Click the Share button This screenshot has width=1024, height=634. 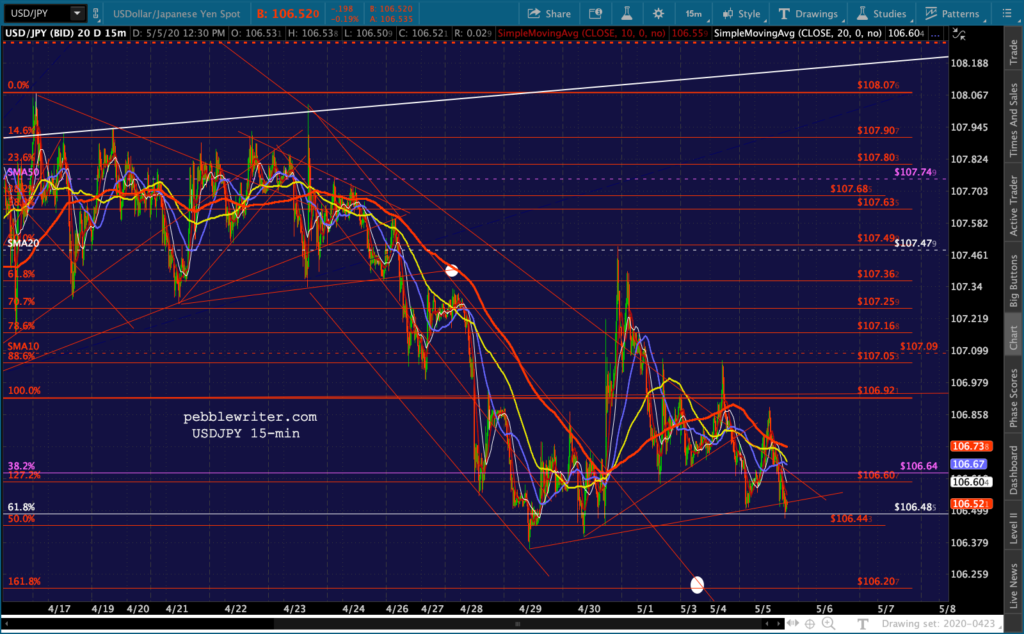tap(549, 13)
